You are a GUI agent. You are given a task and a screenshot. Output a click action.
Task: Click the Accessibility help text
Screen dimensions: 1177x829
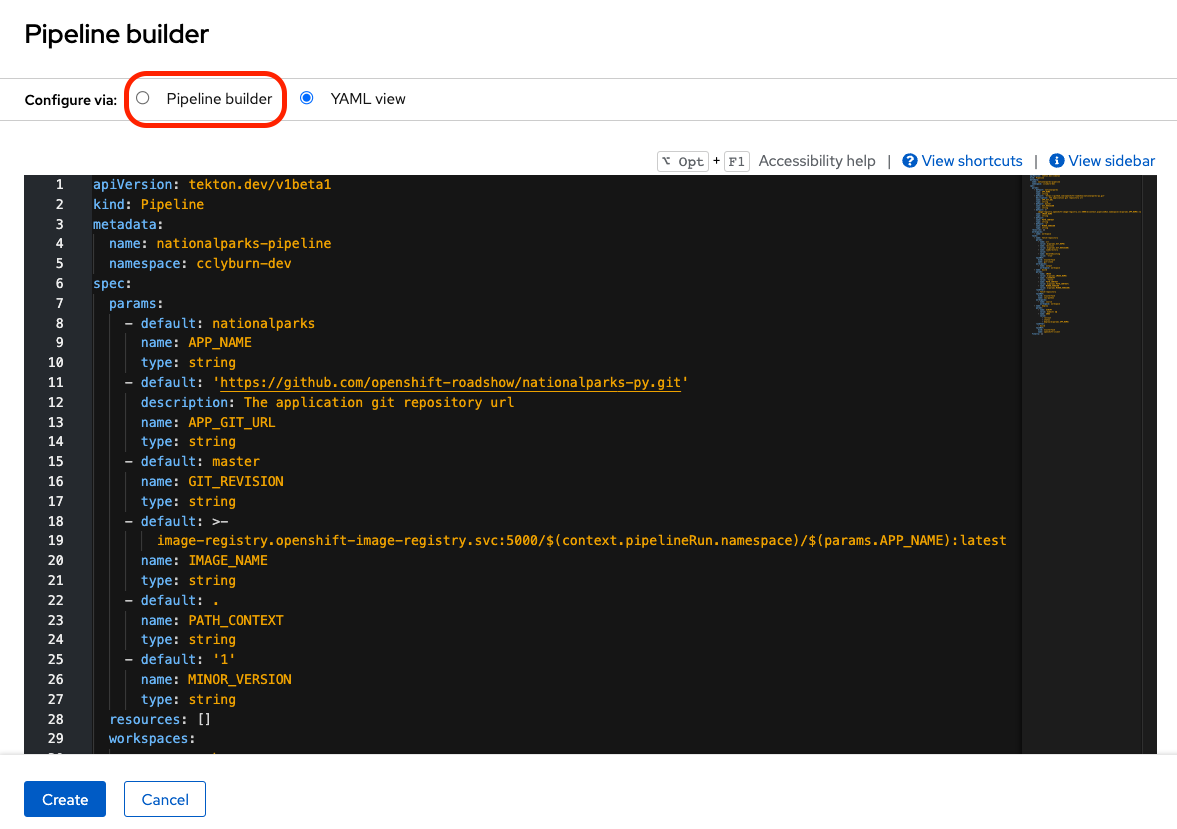click(817, 161)
